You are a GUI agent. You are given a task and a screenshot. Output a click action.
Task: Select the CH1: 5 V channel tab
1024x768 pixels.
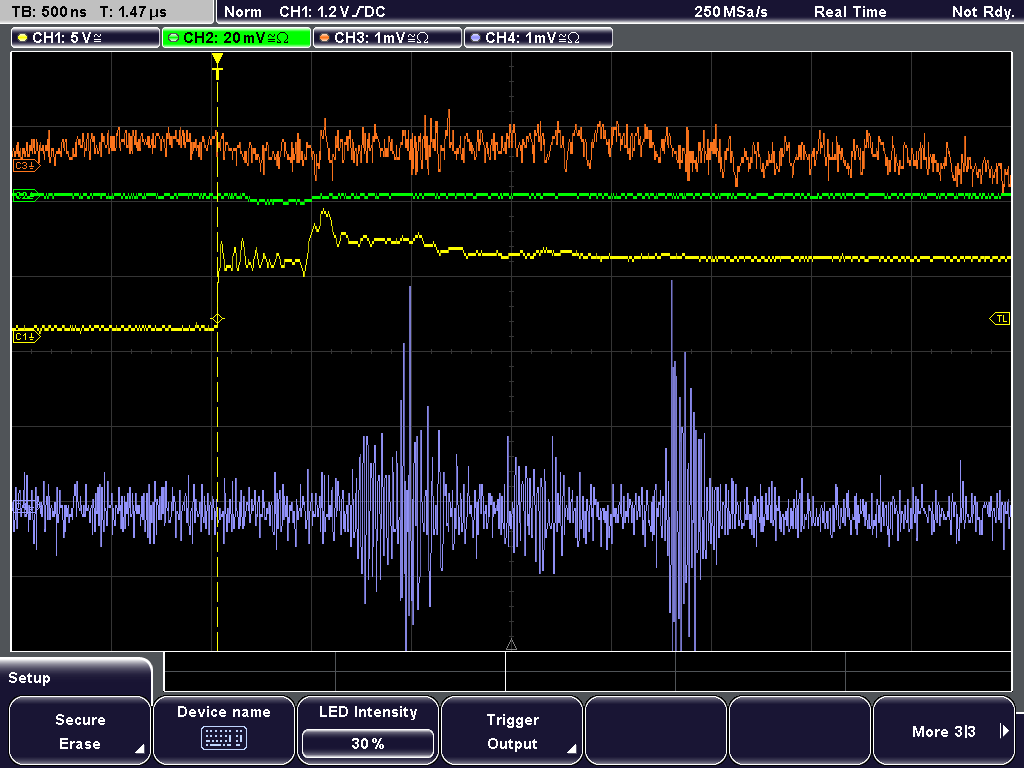click(x=86, y=38)
